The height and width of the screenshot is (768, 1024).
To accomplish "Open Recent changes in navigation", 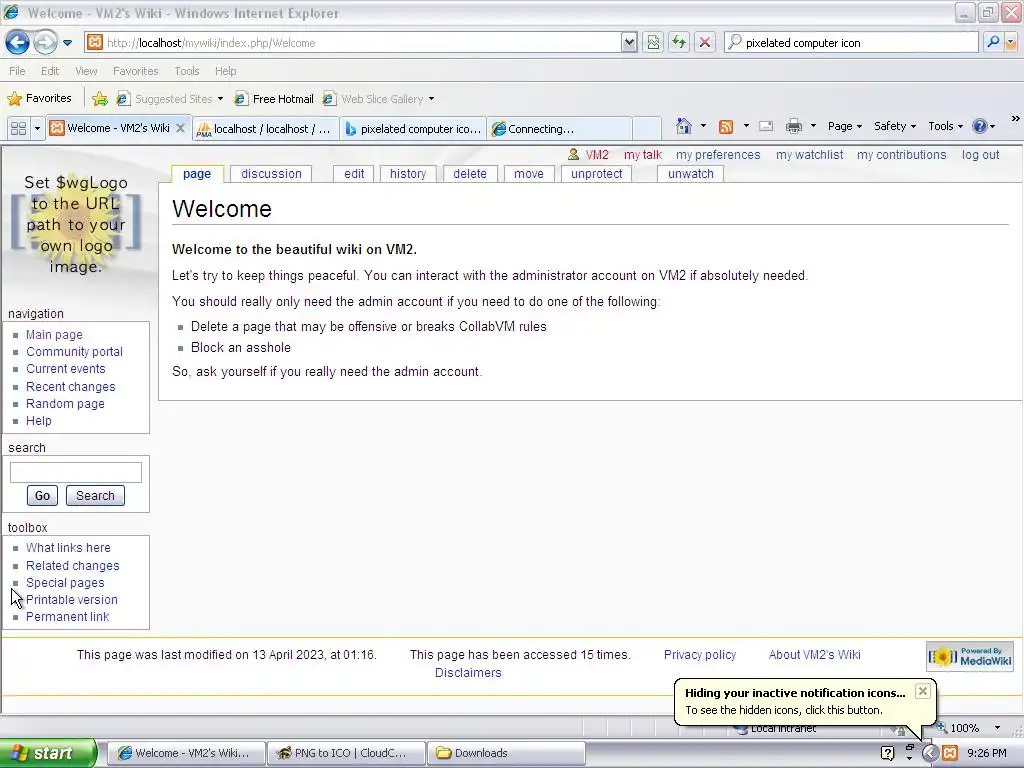I will click(x=71, y=387).
